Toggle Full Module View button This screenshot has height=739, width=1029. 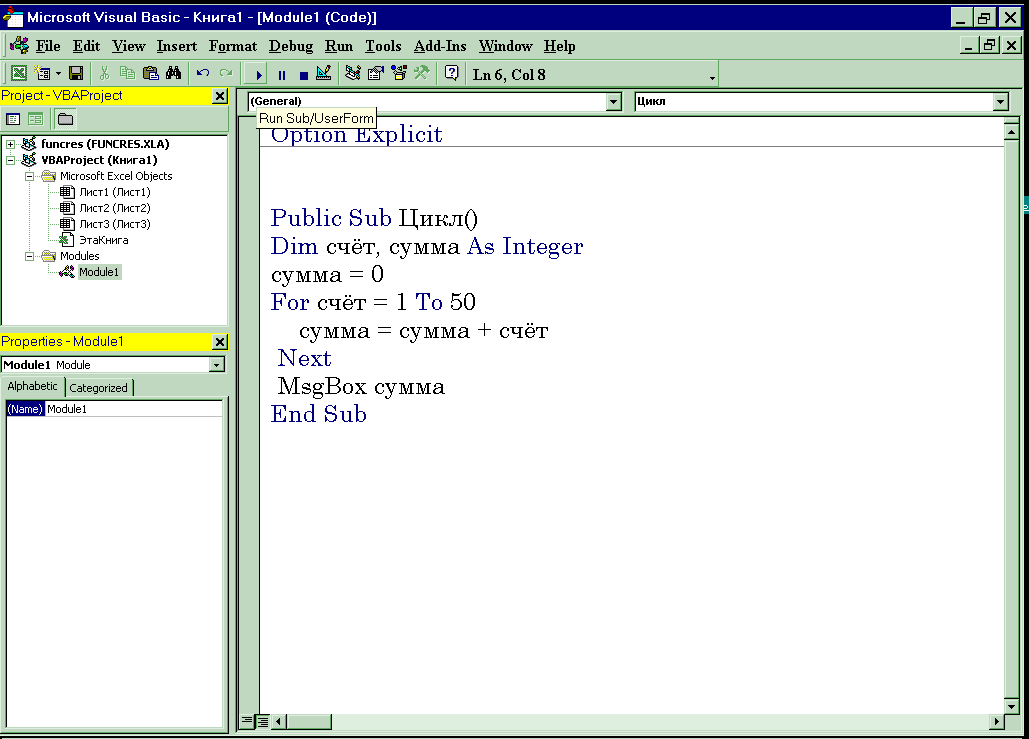pos(262,721)
